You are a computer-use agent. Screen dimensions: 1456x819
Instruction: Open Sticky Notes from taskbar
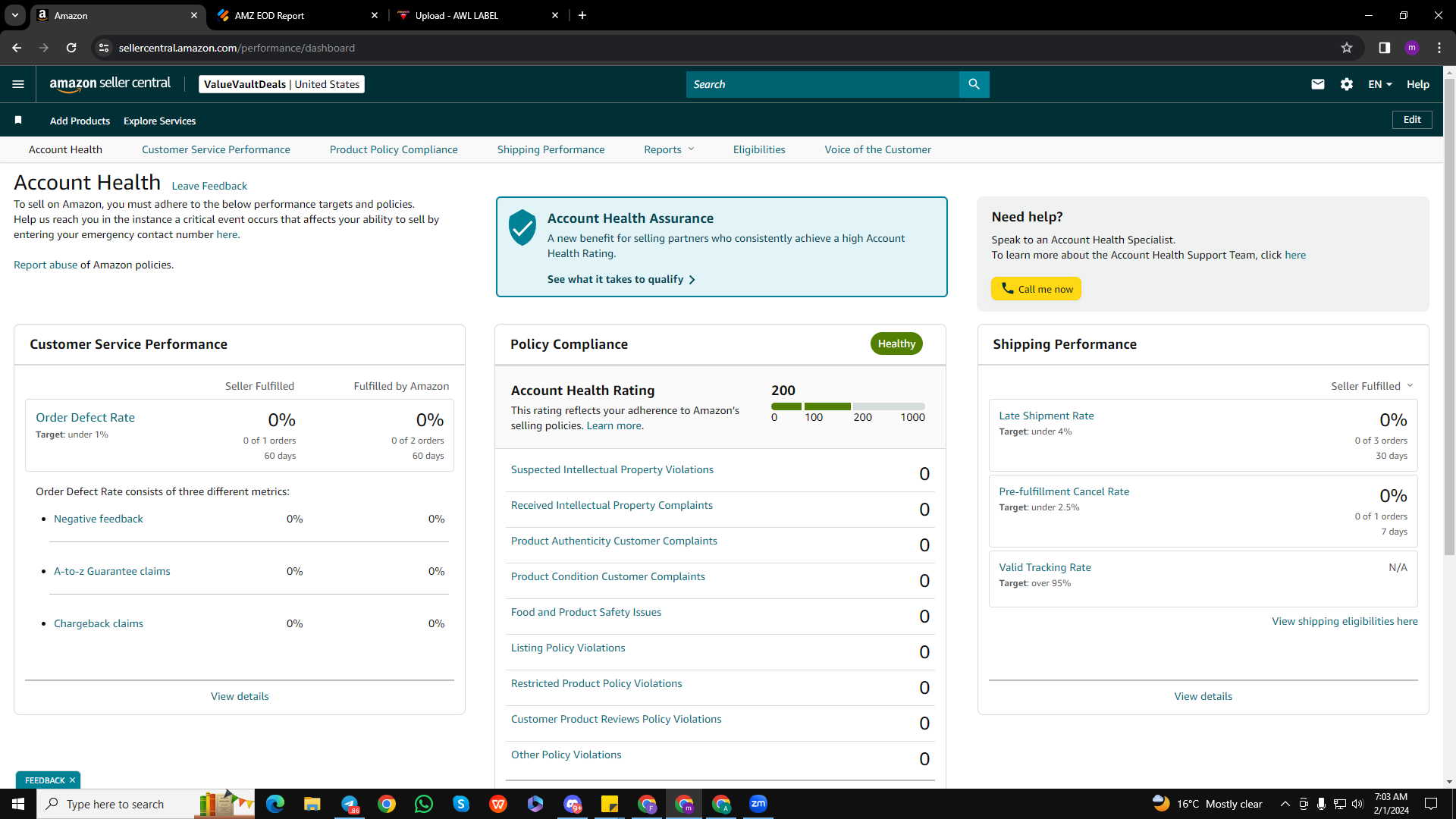pyautogui.click(x=610, y=804)
